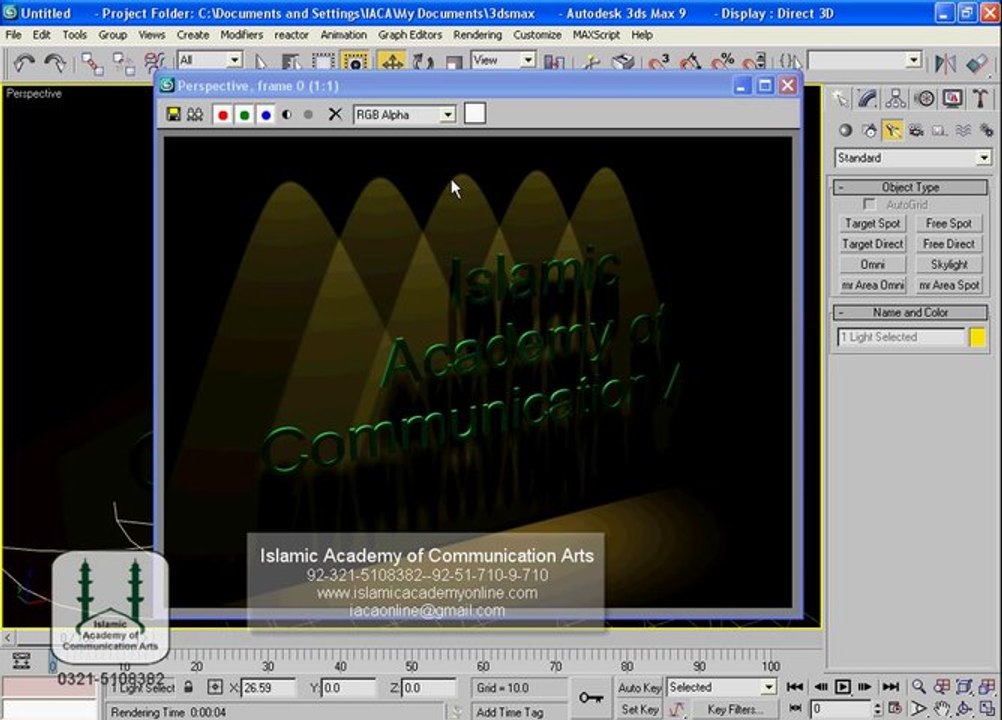Viewport: 1002px width, 720px height.
Task: Click the mr Area Spot button
Action: coord(949,286)
